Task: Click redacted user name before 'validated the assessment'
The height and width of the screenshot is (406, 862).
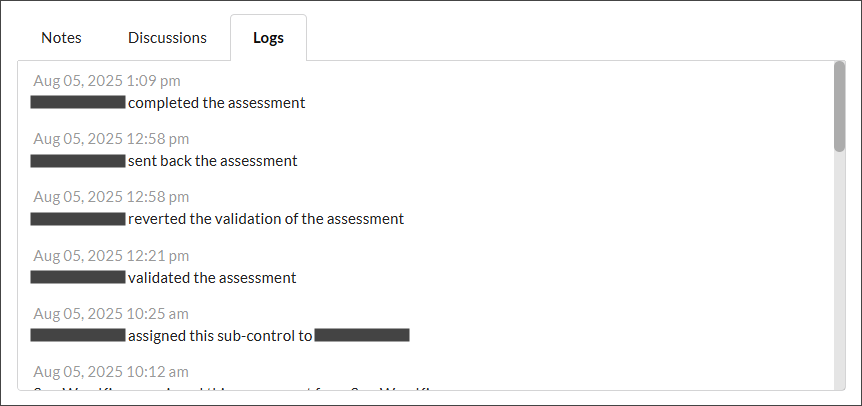Action: 78,278
